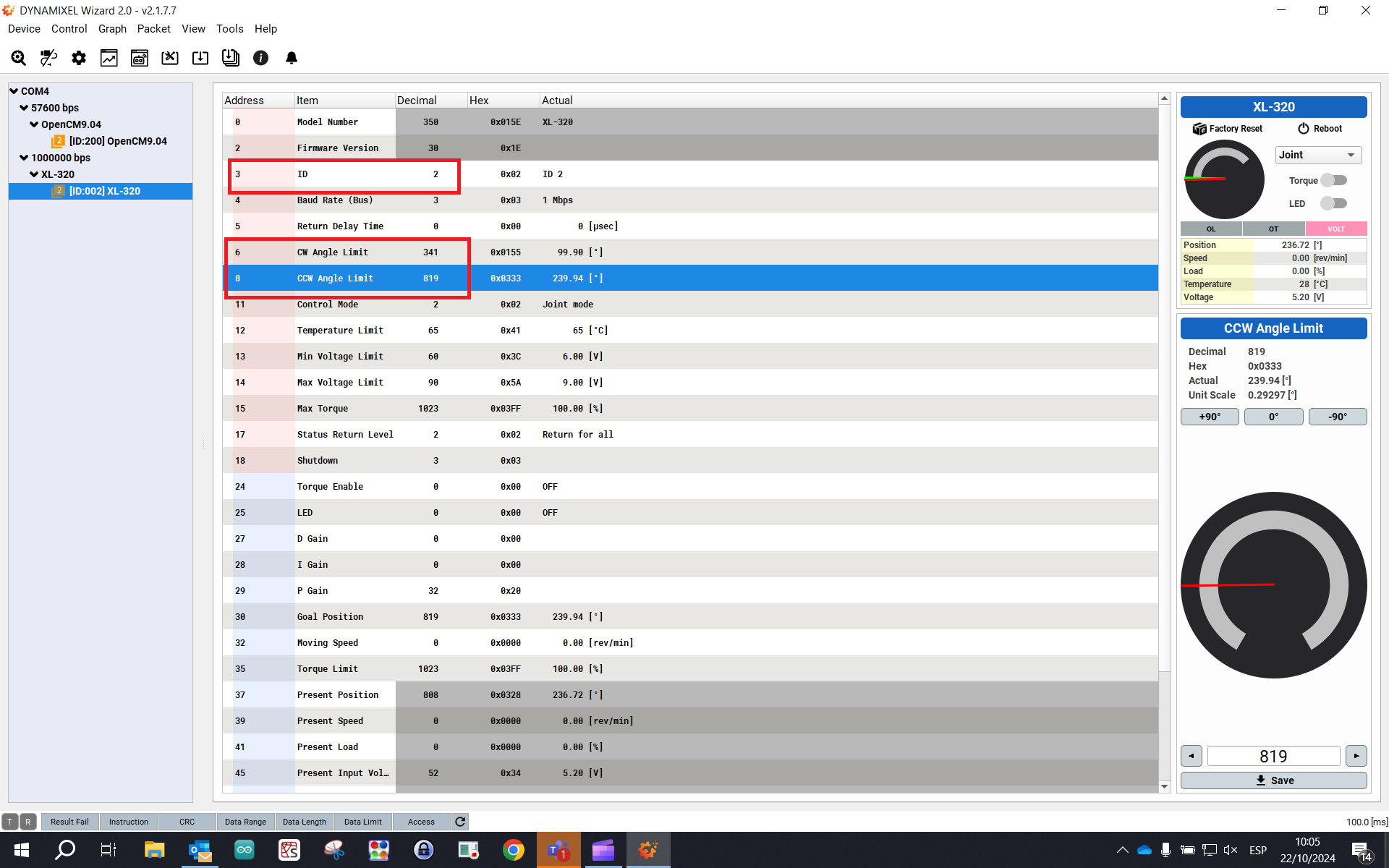Viewport: 1389px width, 868px height.
Task: Open the Packet menu
Action: click(153, 29)
